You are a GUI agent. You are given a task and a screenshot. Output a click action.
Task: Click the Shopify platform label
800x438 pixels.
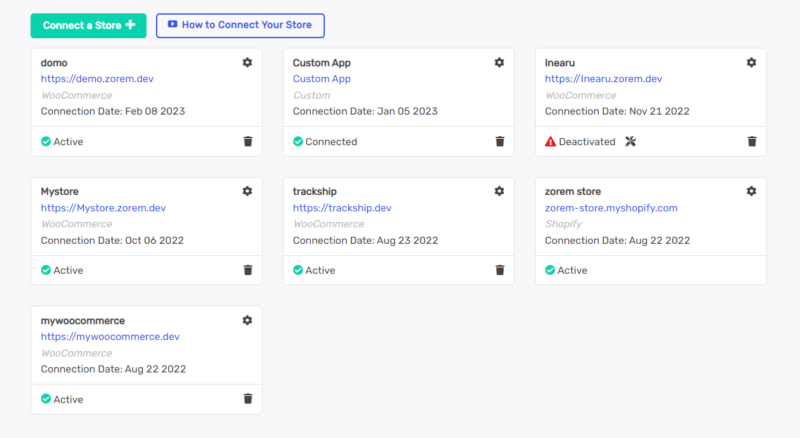pyautogui.click(x=563, y=224)
